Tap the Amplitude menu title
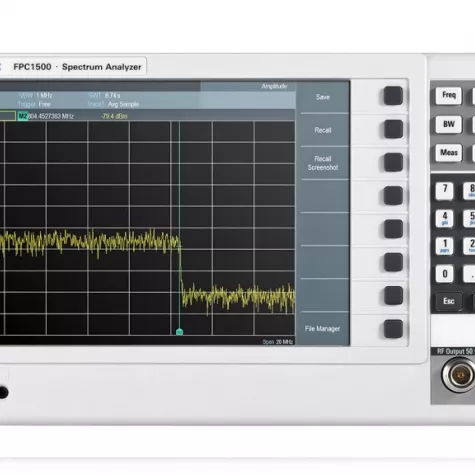The width and height of the screenshot is (475, 475). (274, 86)
